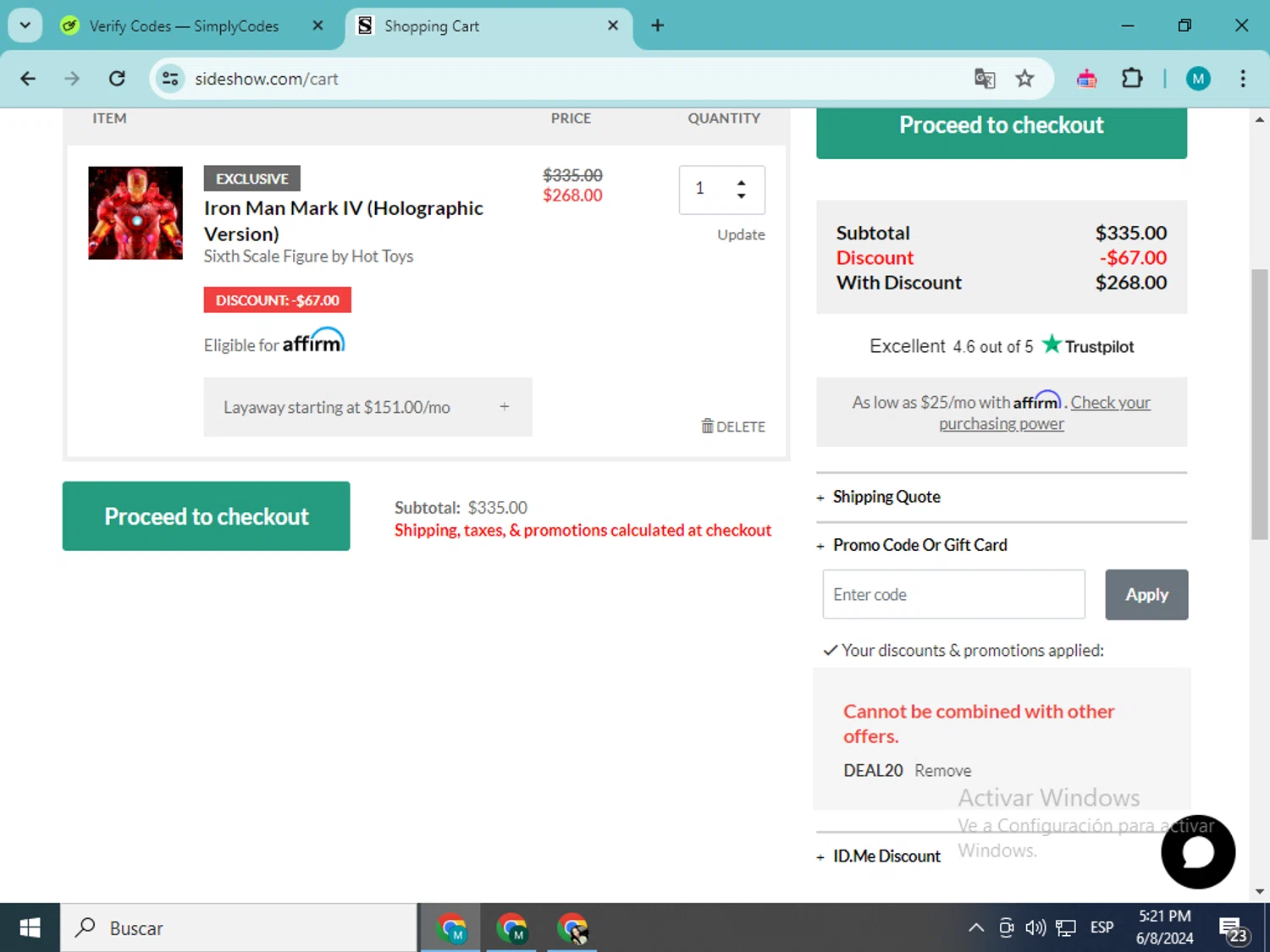This screenshot has width=1270, height=952.
Task: Open third Chrome taskbar icon
Action: [572, 927]
